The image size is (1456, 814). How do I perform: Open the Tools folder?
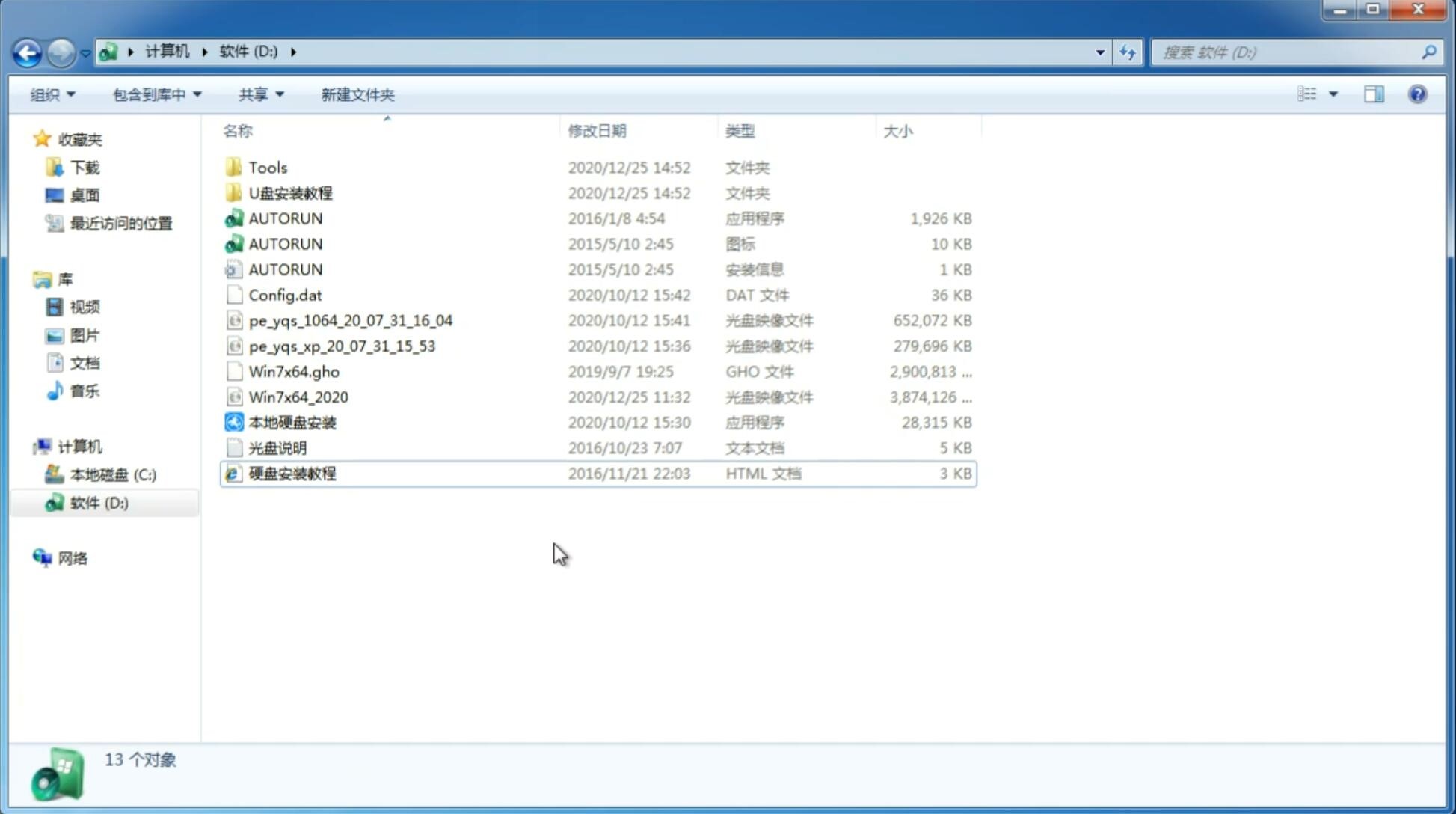pyautogui.click(x=267, y=167)
